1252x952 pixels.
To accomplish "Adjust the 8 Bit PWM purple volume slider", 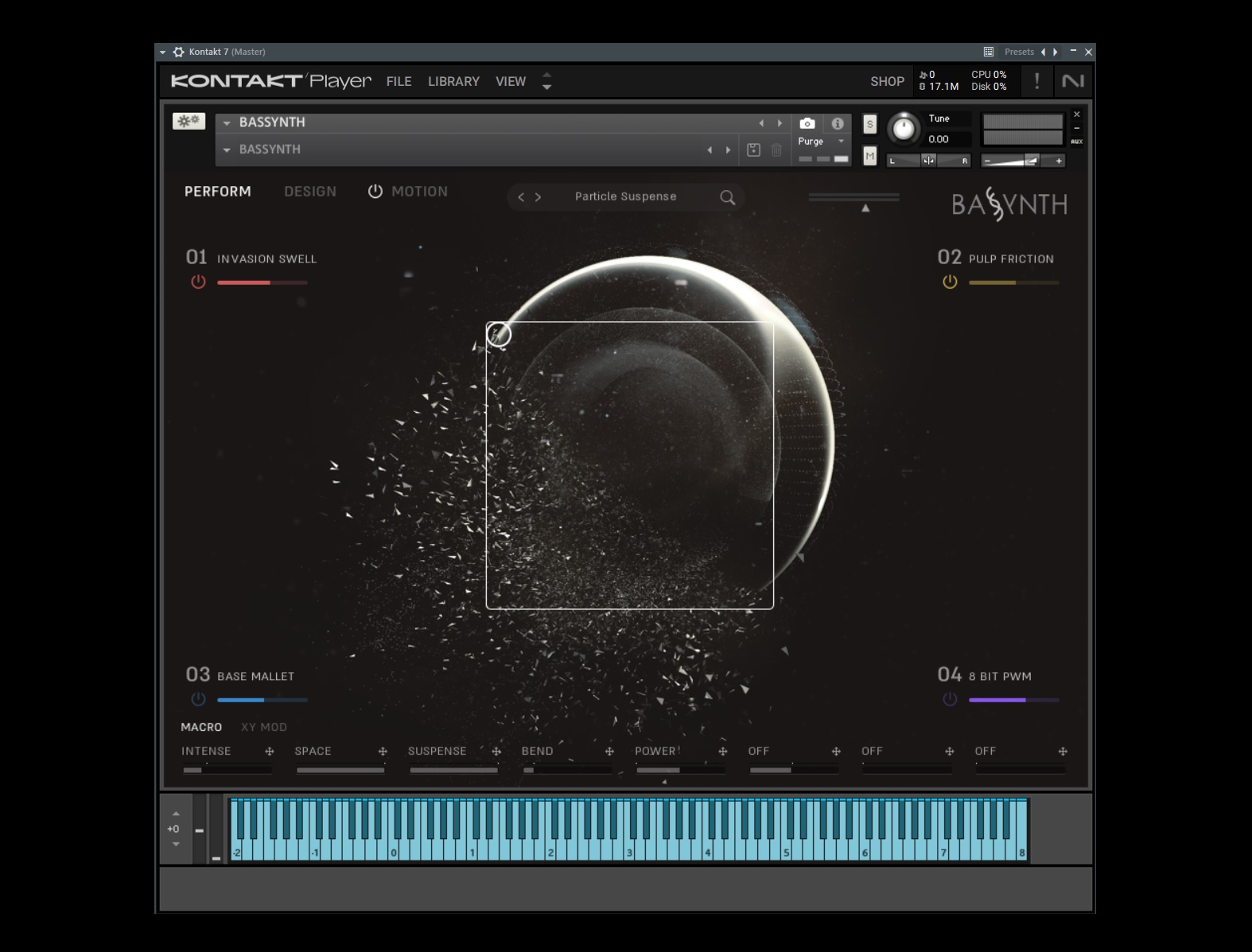I will click(x=1014, y=700).
